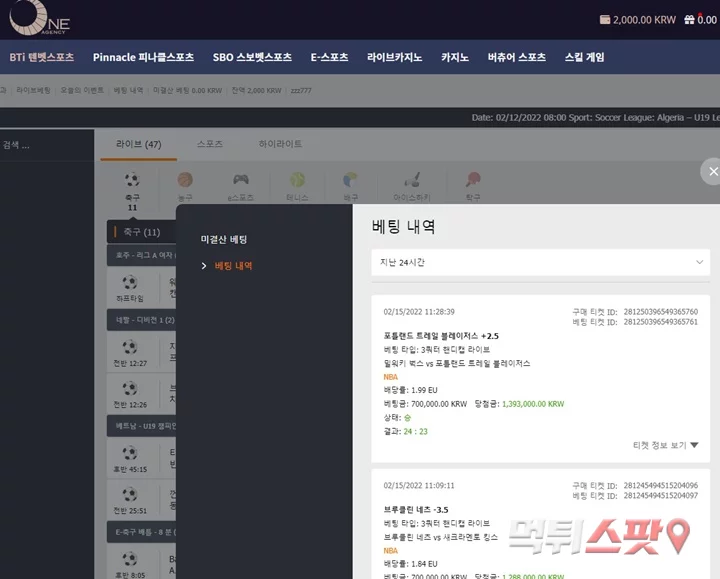This screenshot has height=579, width=720.
Task: Open the 지난 24시간 period dropdown
Action: pos(540,263)
